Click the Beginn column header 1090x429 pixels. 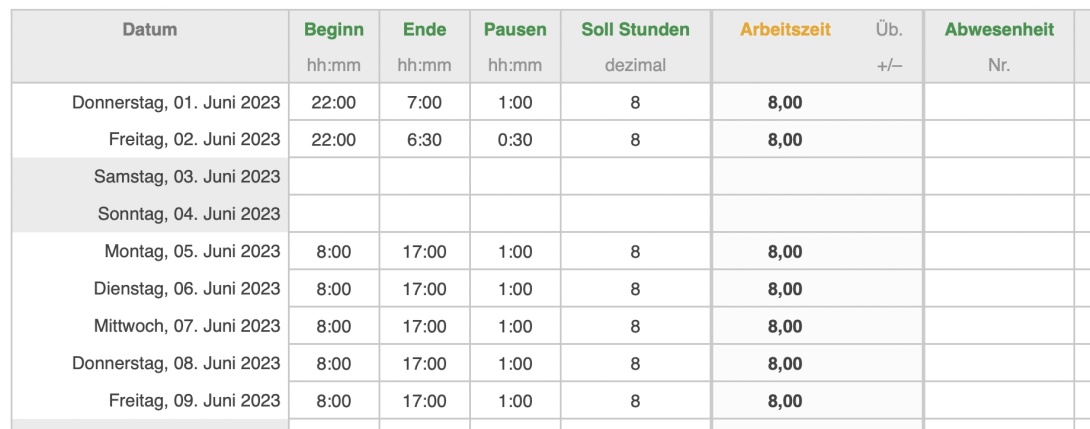pos(333,30)
